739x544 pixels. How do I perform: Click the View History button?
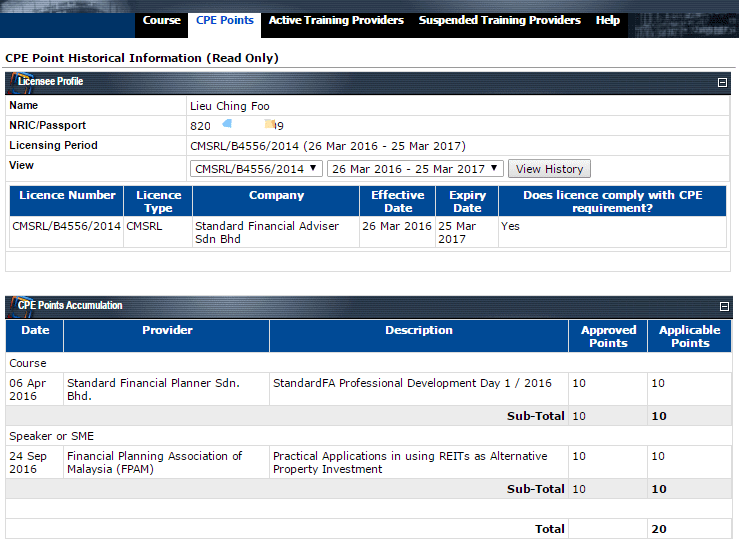[549, 169]
